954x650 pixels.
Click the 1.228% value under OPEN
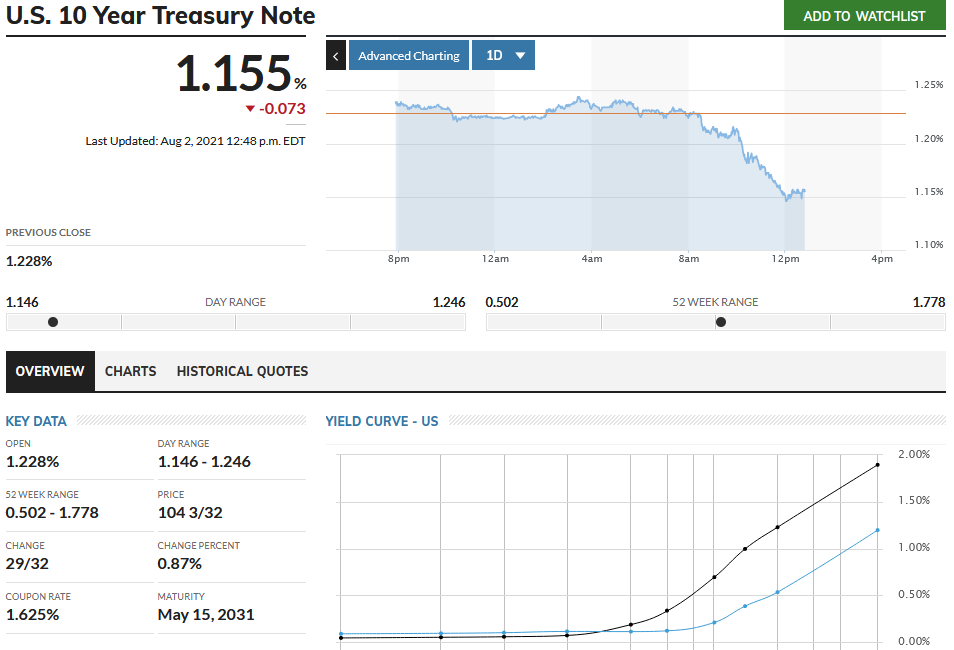[x=32, y=462]
